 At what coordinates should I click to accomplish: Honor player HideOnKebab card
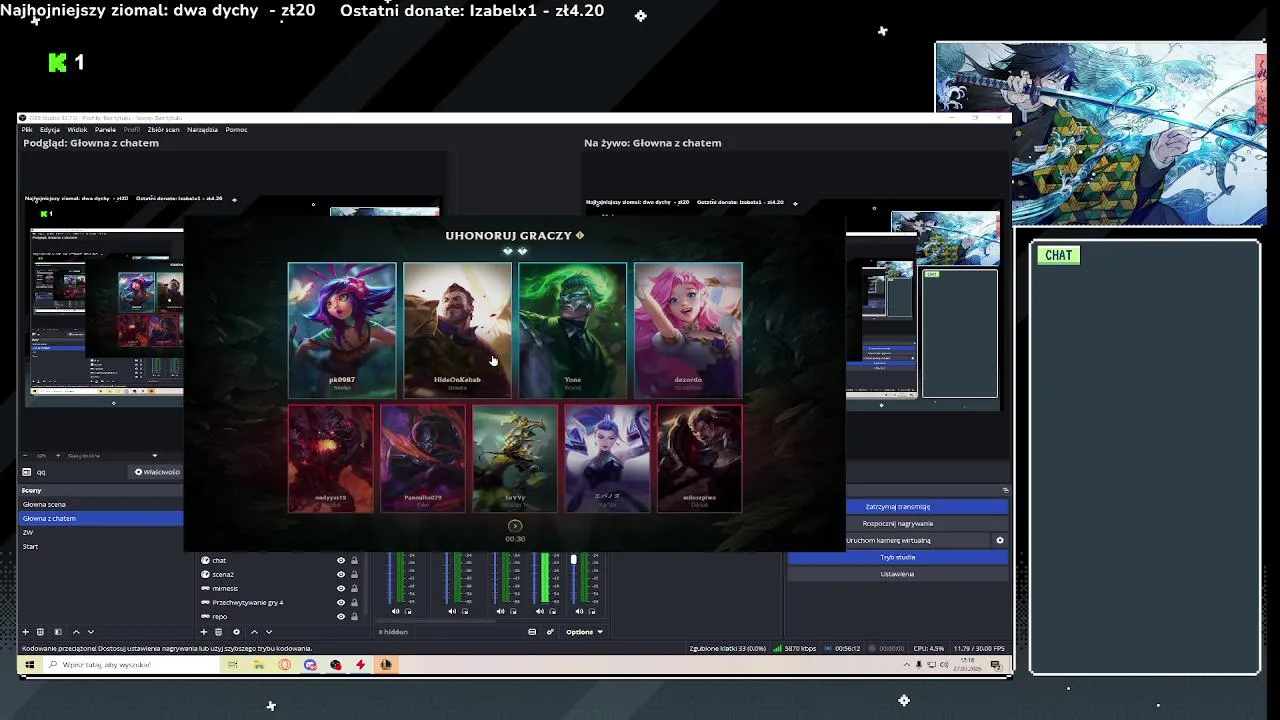457,330
